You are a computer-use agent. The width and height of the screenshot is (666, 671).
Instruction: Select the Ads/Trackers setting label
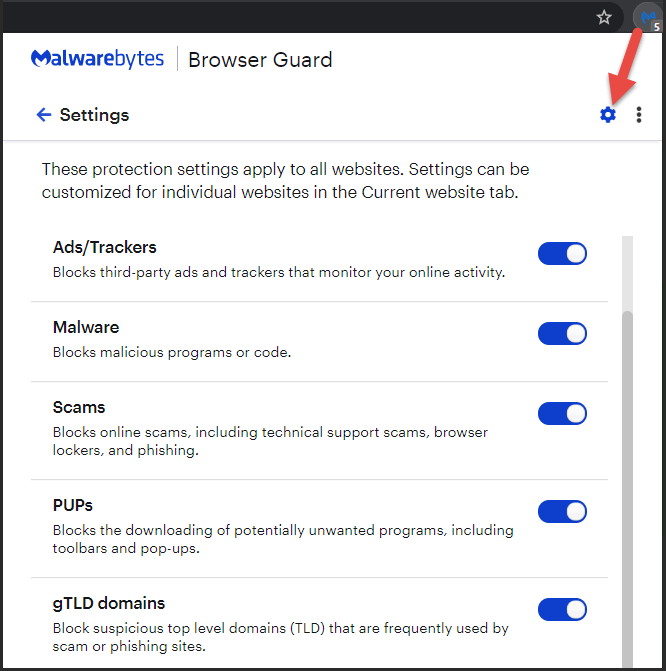(x=104, y=247)
